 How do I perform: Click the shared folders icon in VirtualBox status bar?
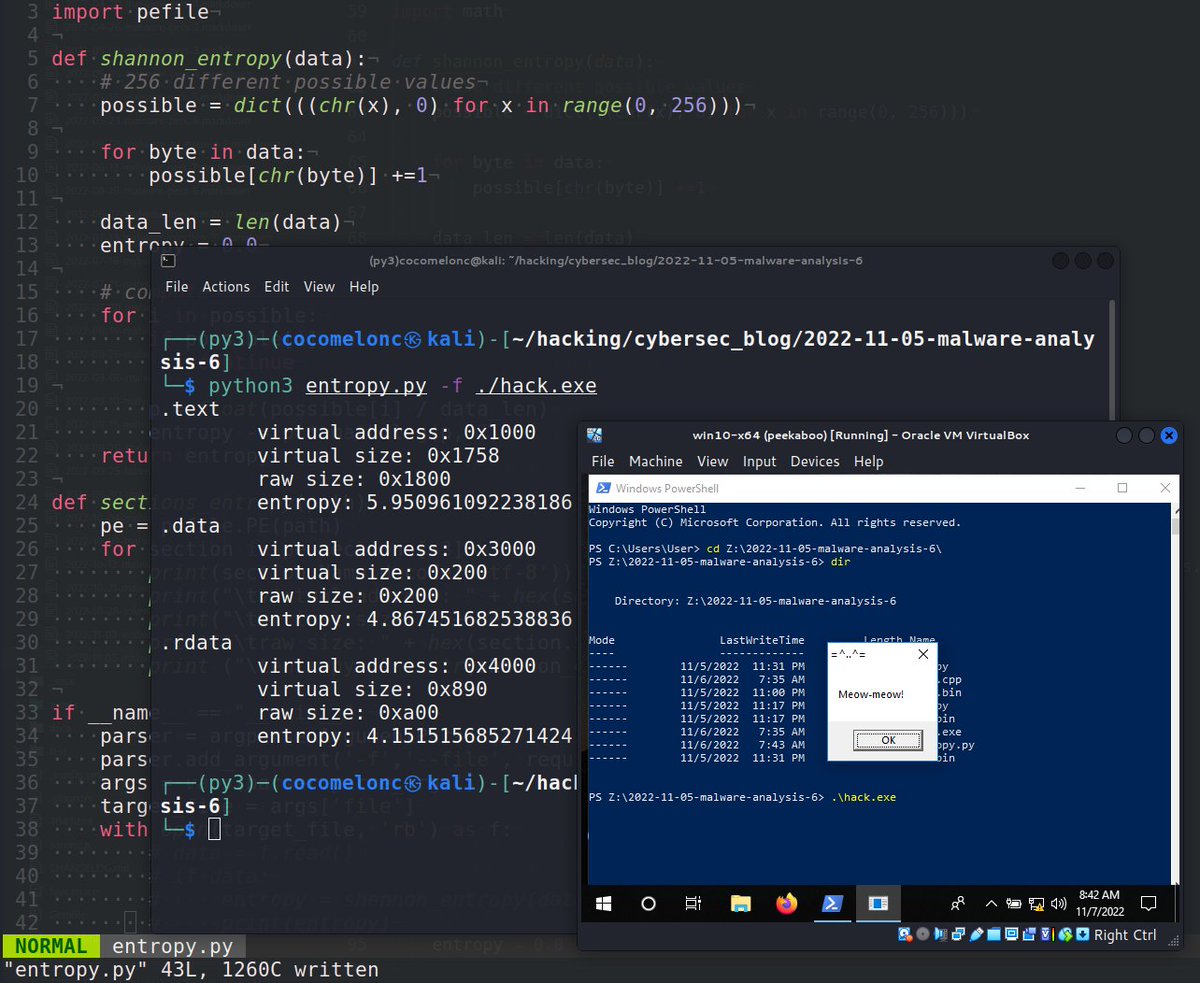992,935
